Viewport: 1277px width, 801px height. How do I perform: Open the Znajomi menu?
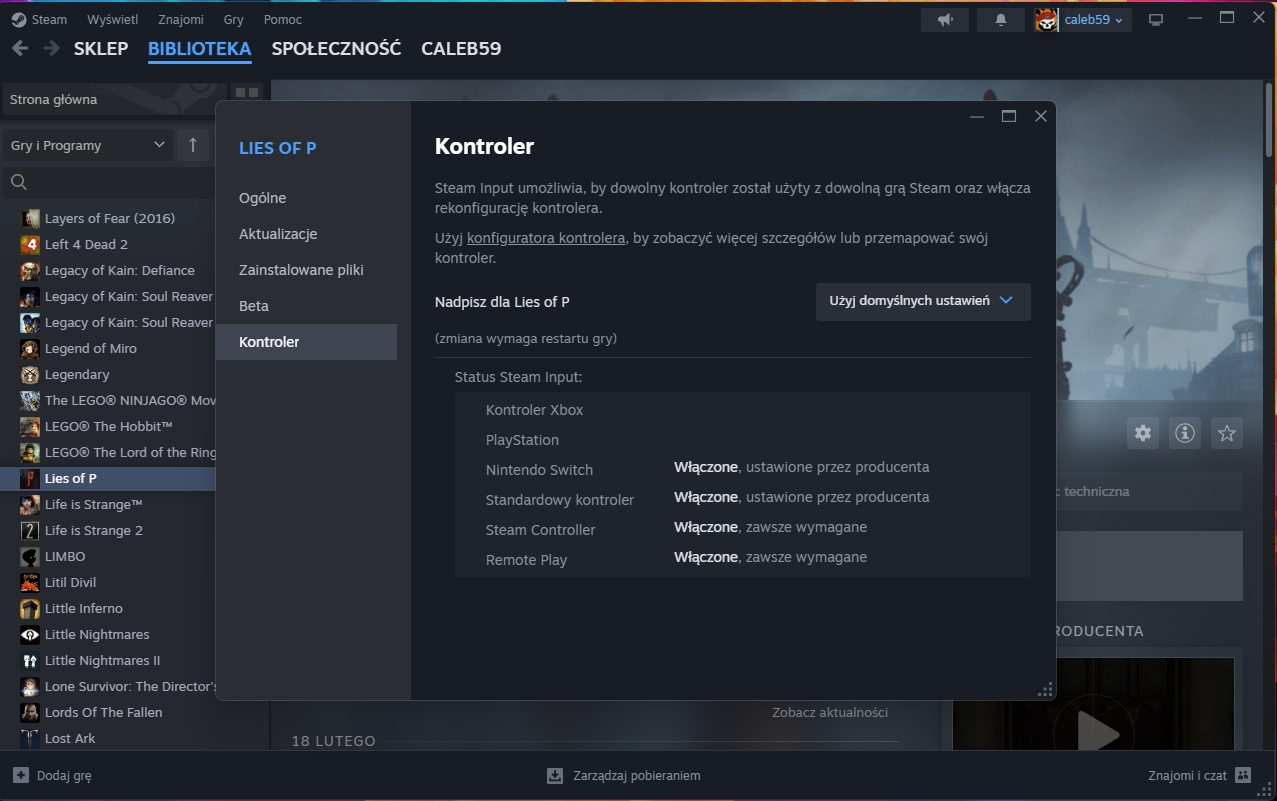[181, 19]
